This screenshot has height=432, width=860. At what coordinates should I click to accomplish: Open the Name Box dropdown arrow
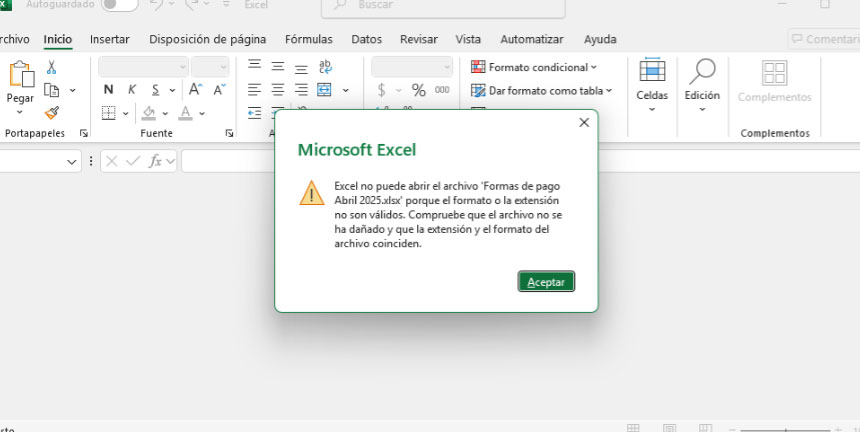click(x=71, y=162)
